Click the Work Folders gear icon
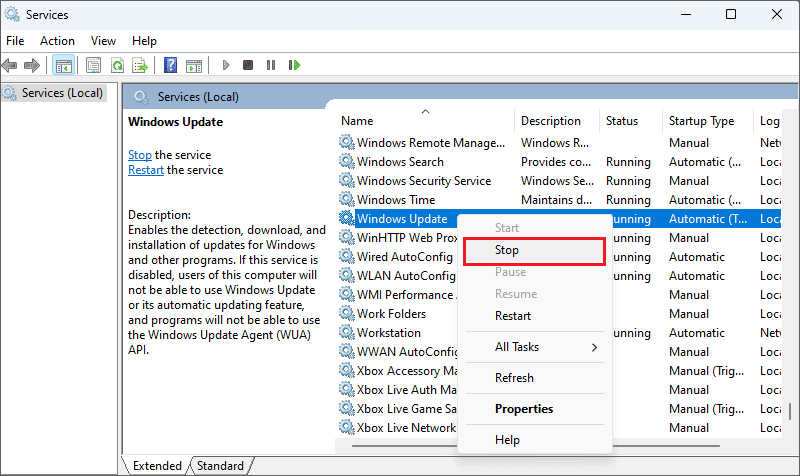 [x=347, y=313]
